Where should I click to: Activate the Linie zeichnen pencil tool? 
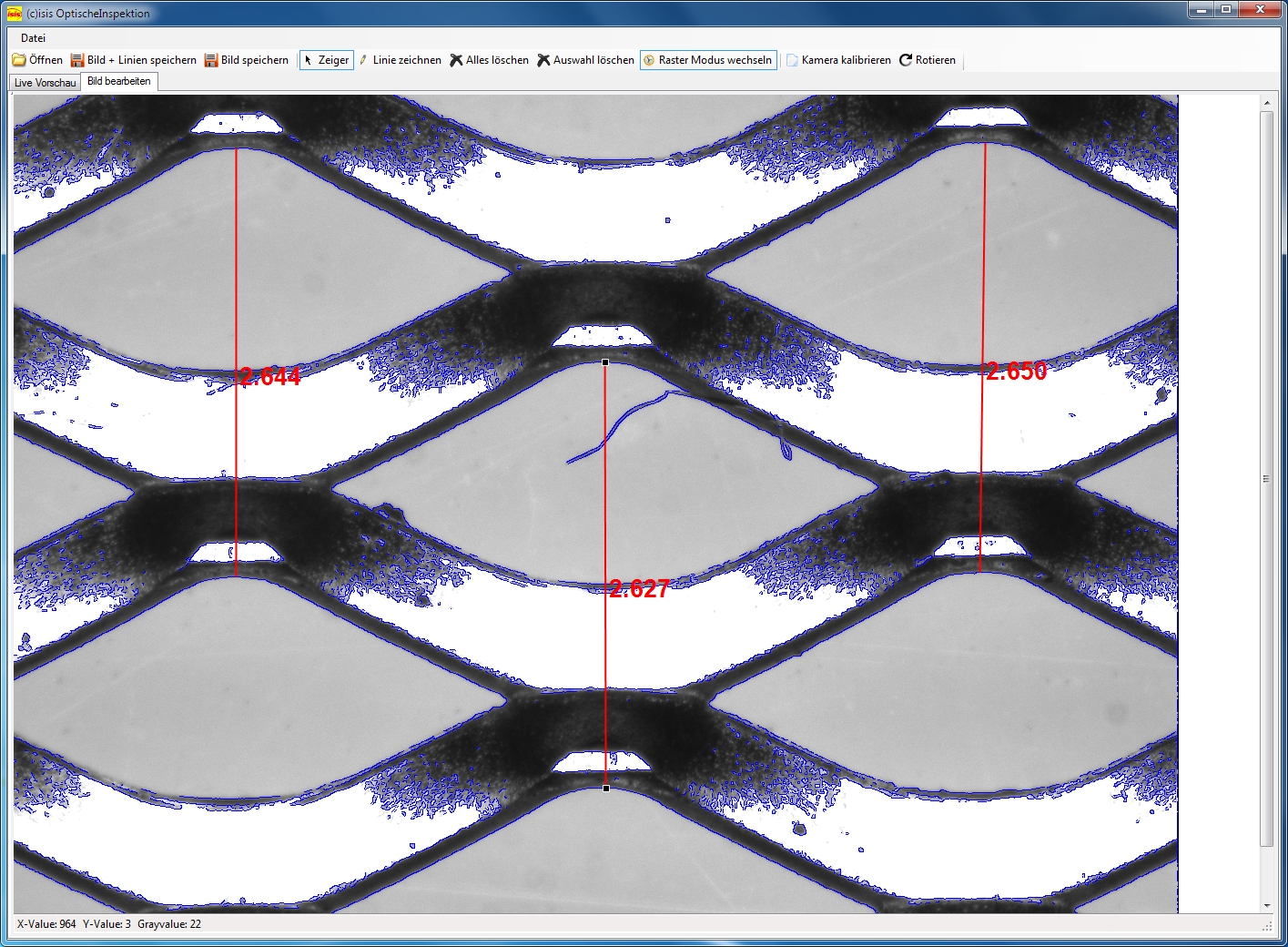click(364, 60)
